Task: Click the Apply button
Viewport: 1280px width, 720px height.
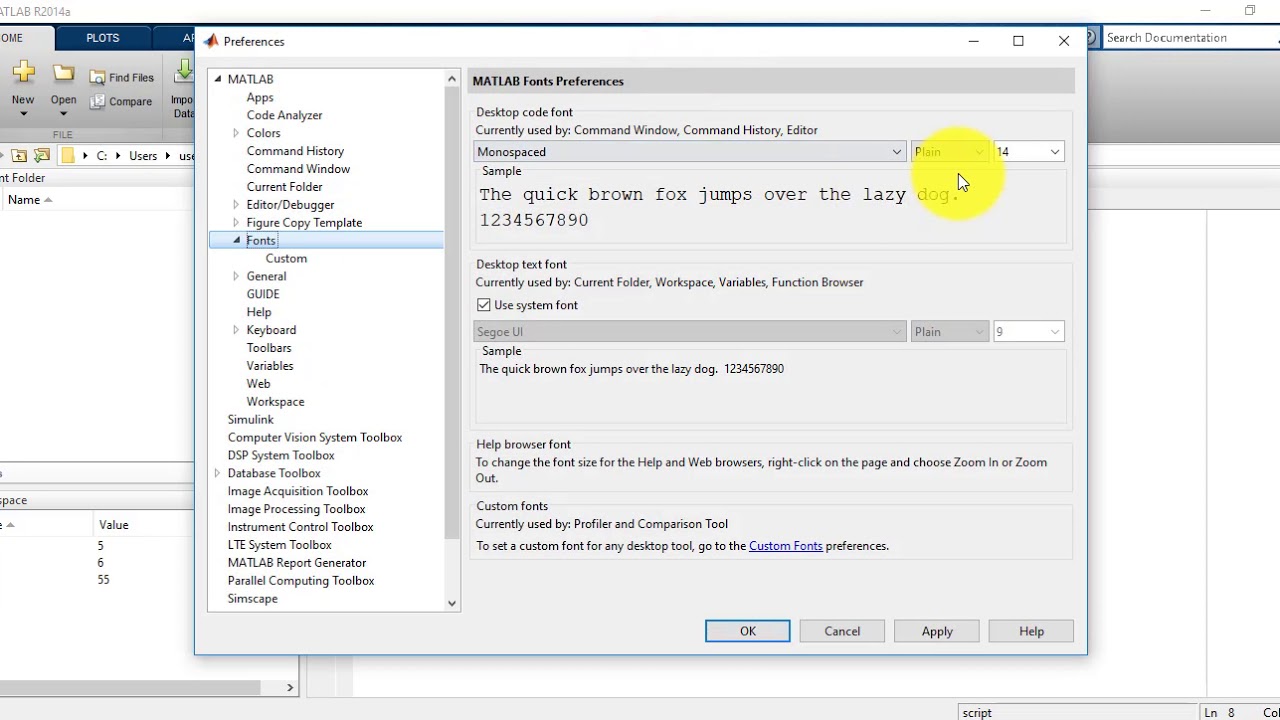Action: pos(937,631)
